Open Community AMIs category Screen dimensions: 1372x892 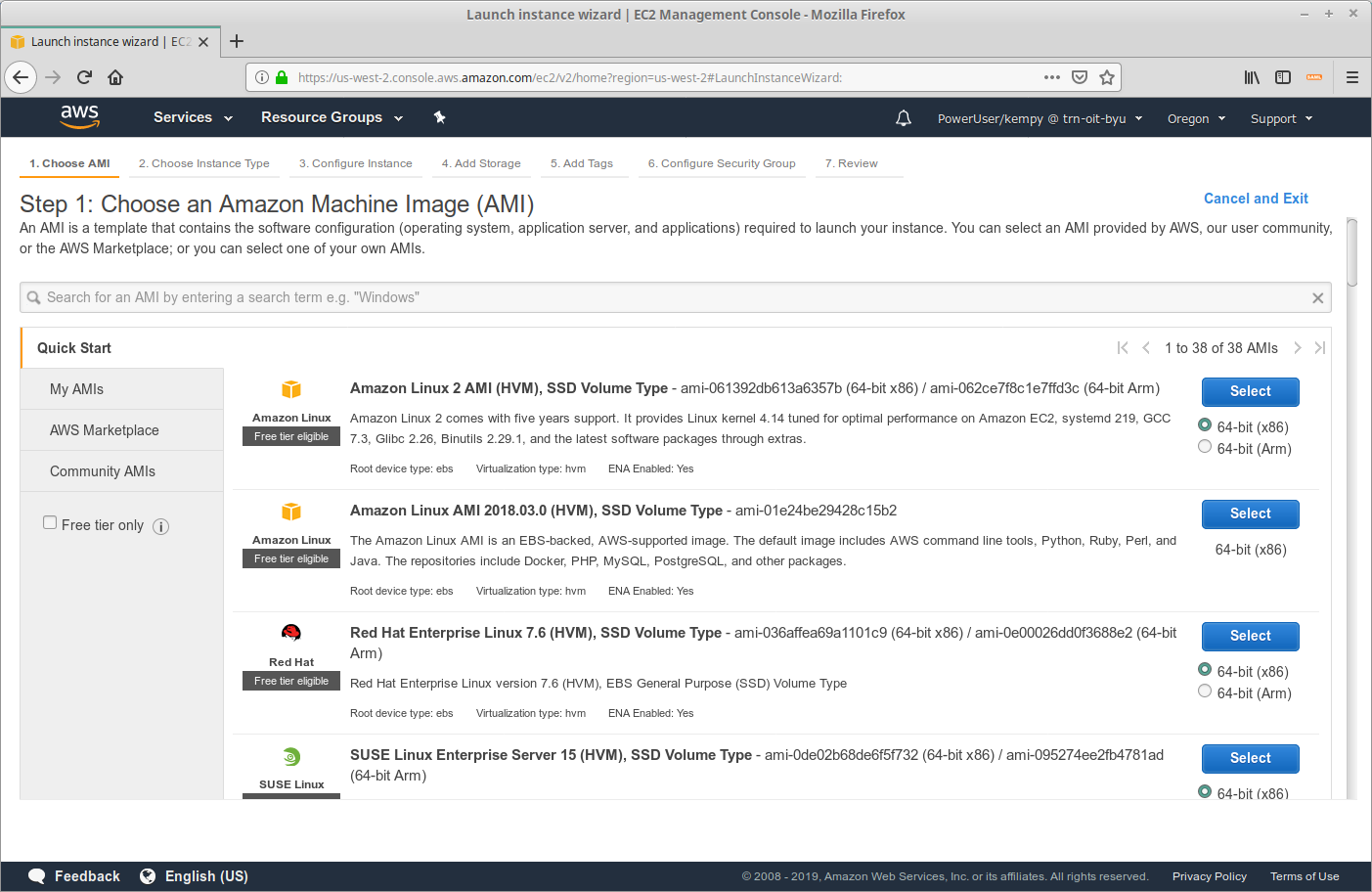[122, 471]
